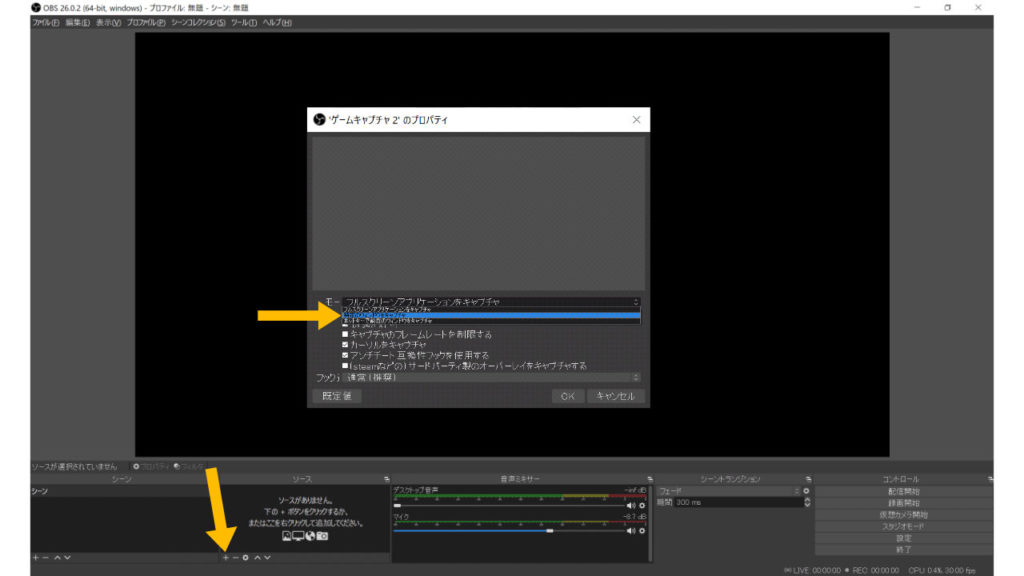Add a source with the Sources plus icon
The width and height of the screenshot is (1024, 576).
(226, 558)
